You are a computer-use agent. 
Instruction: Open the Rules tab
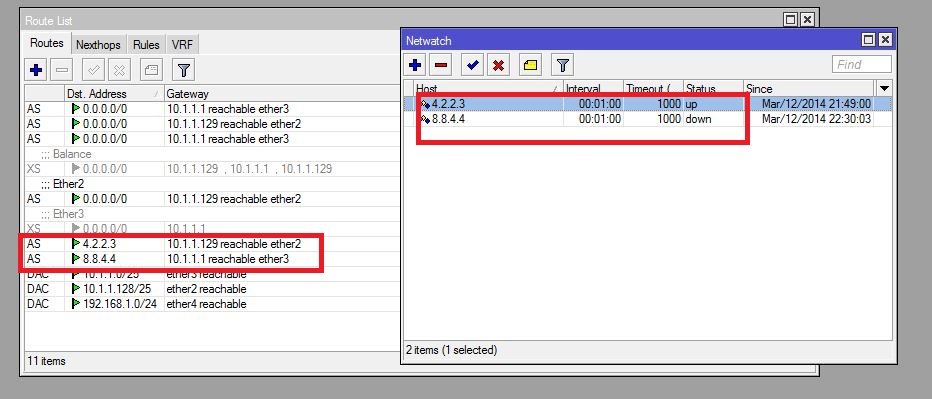[146, 45]
